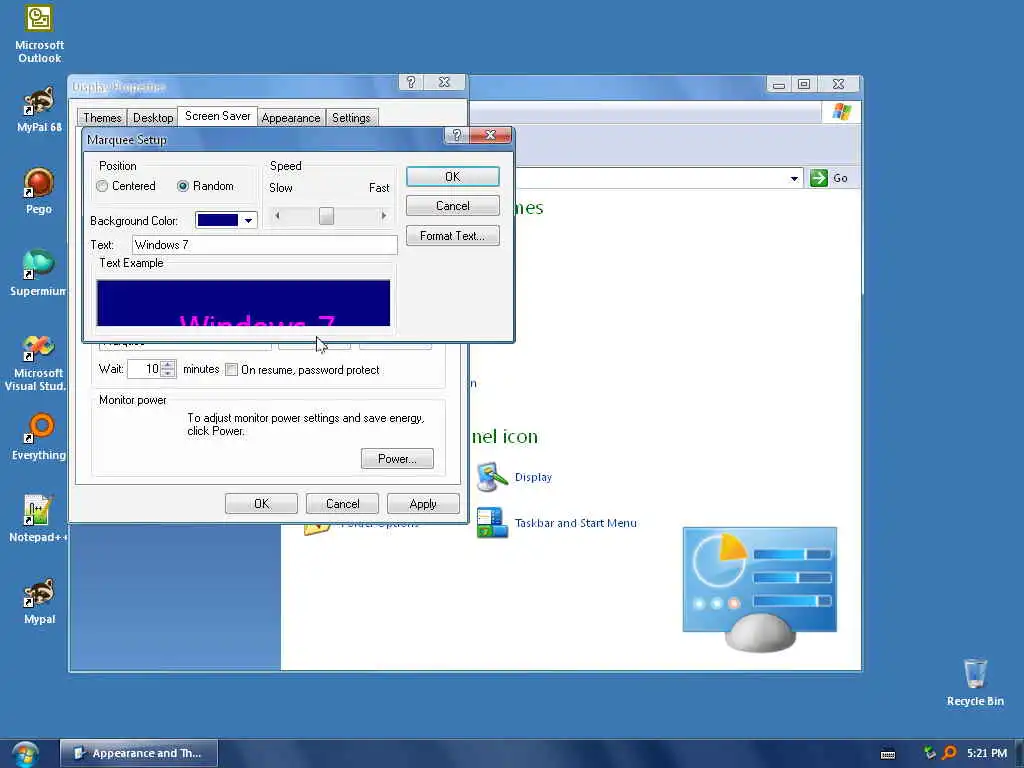
Task: Switch to the Themes tab
Action: (x=102, y=118)
